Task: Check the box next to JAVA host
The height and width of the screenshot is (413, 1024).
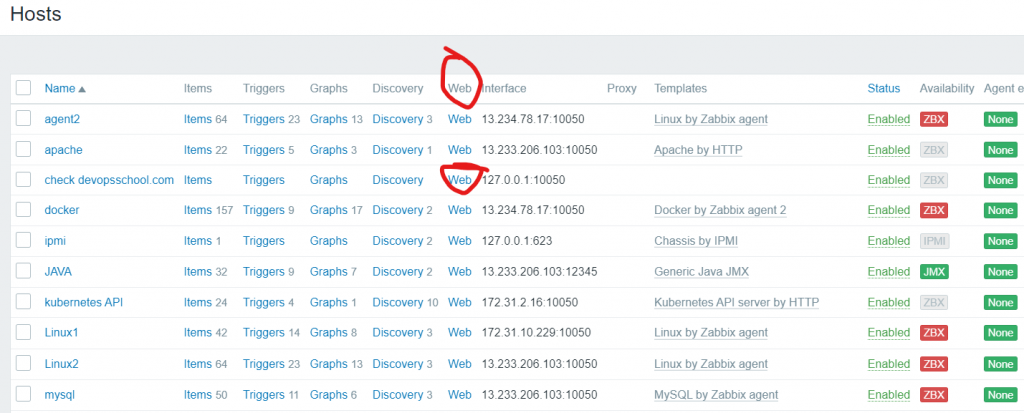Action: pos(24,272)
